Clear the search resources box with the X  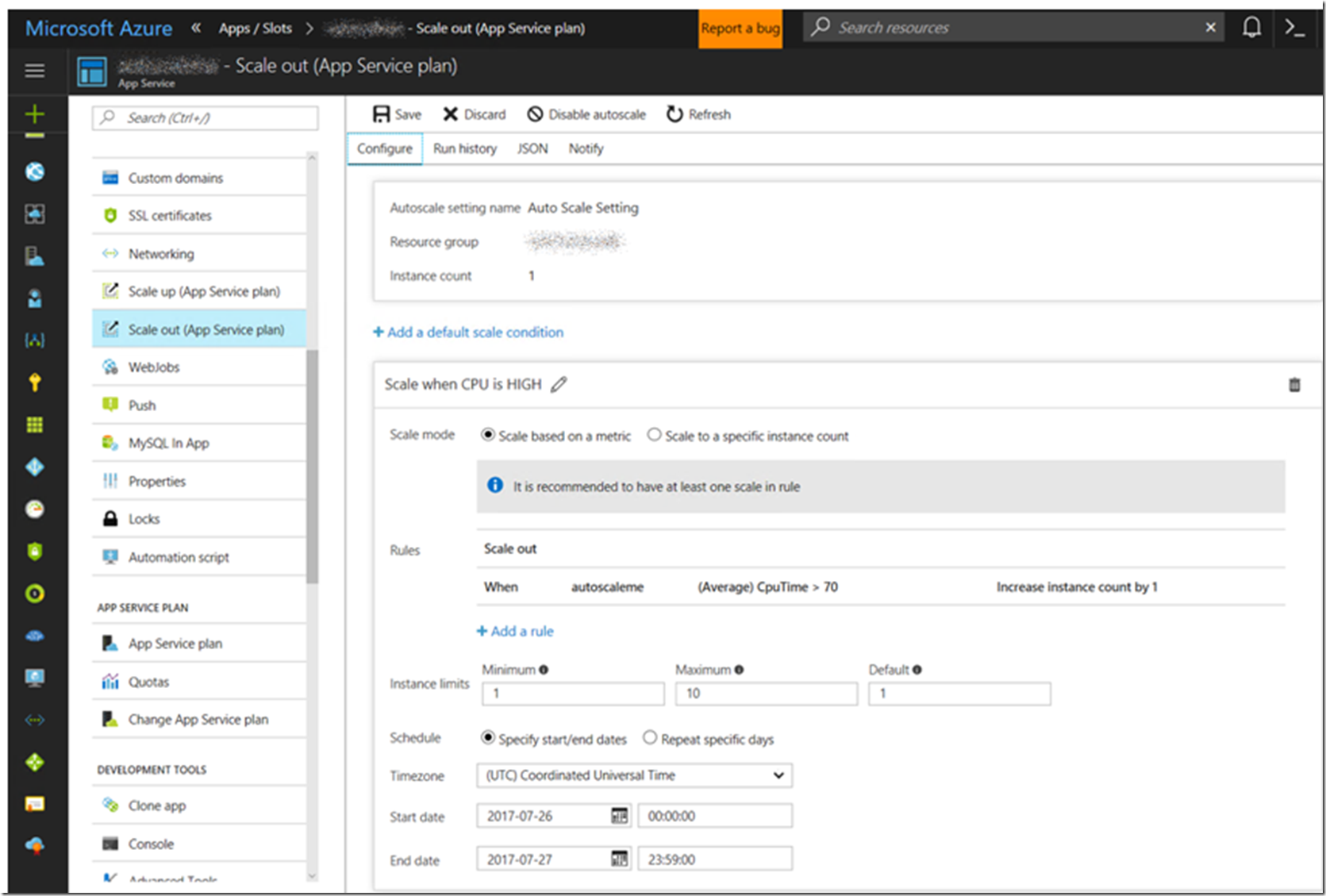pos(1210,27)
